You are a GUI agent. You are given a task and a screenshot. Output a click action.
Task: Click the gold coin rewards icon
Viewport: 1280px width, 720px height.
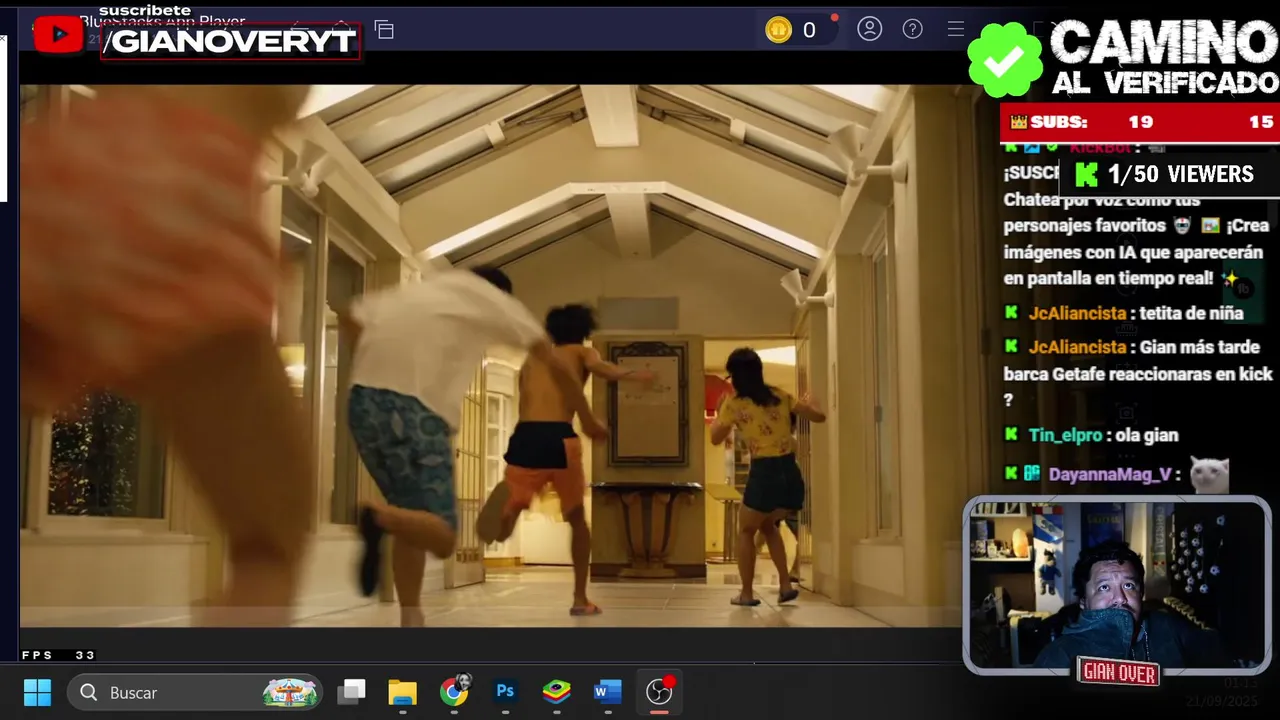pyautogui.click(x=778, y=30)
